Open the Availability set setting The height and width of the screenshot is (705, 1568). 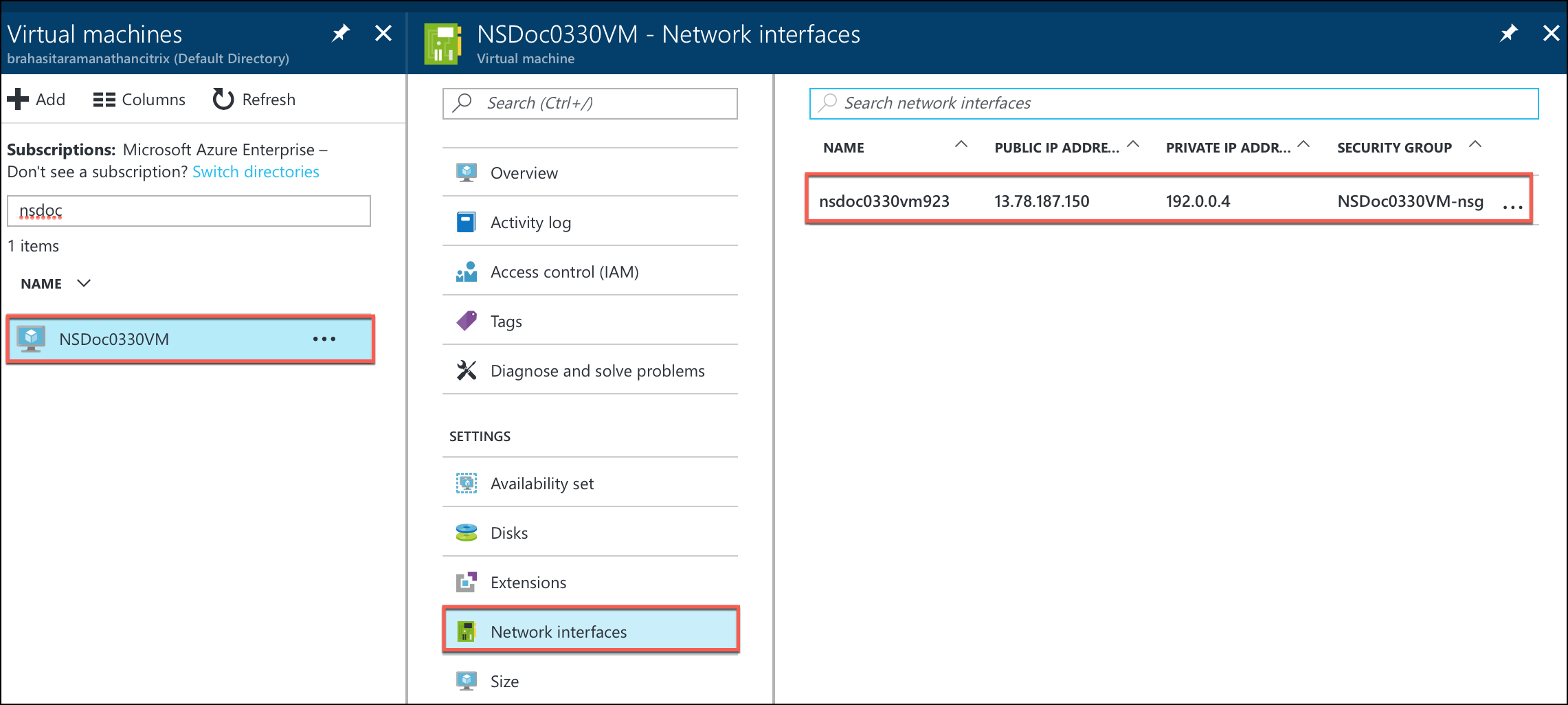(590, 483)
